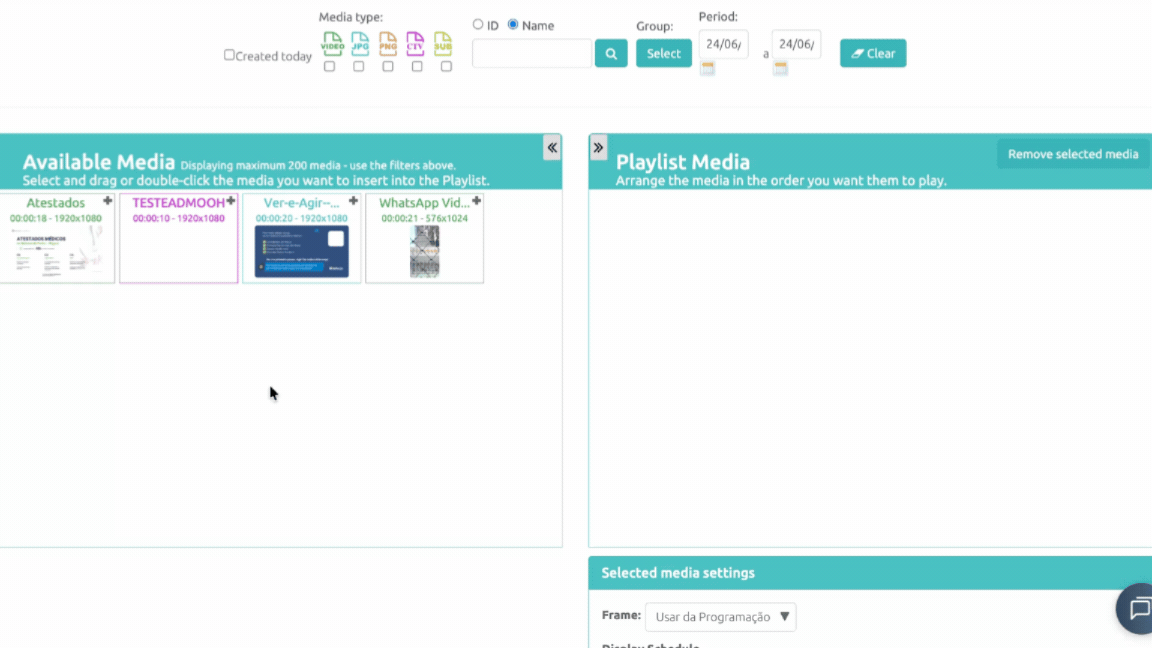Open the chat support bubble
The height and width of the screenshot is (648, 1152).
(1137, 608)
